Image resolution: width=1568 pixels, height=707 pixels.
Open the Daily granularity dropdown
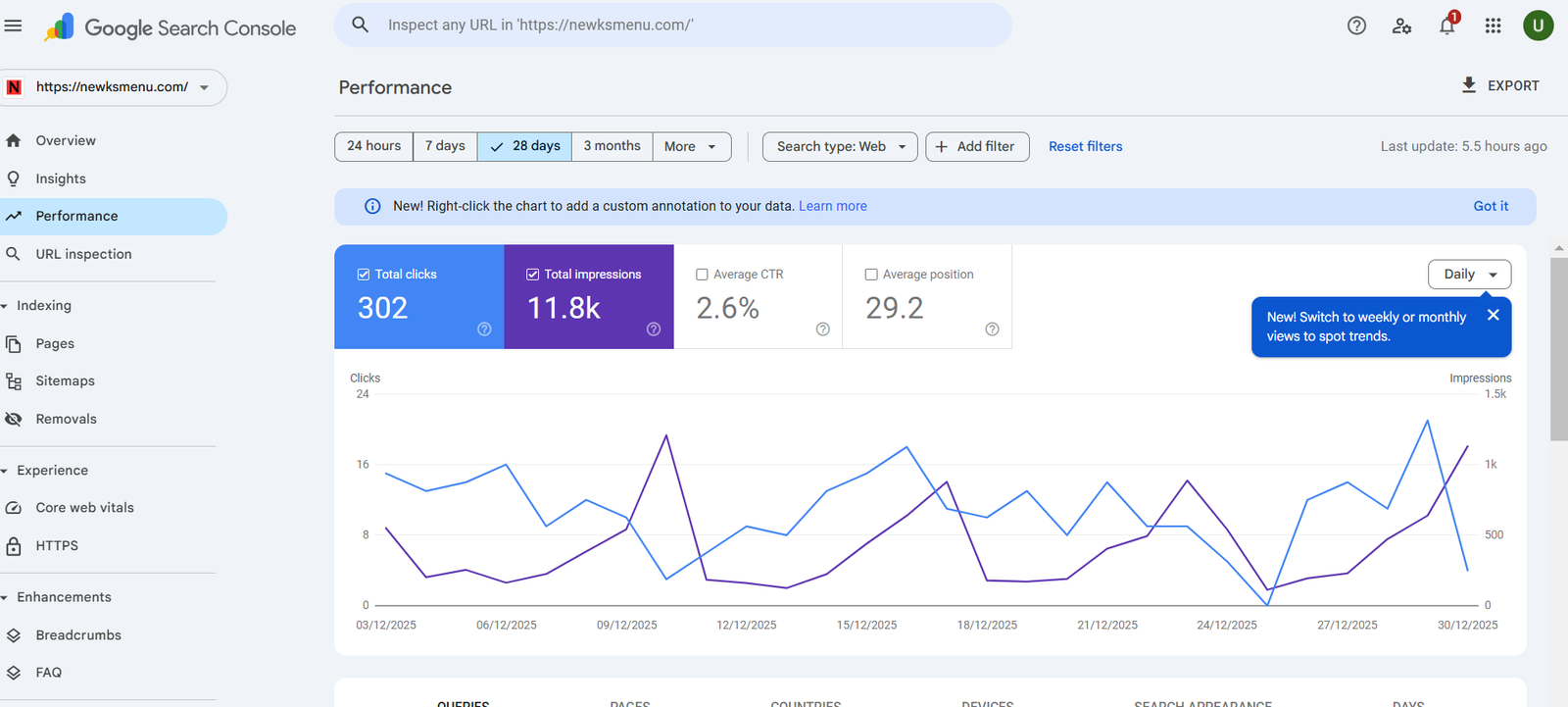pos(1469,275)
